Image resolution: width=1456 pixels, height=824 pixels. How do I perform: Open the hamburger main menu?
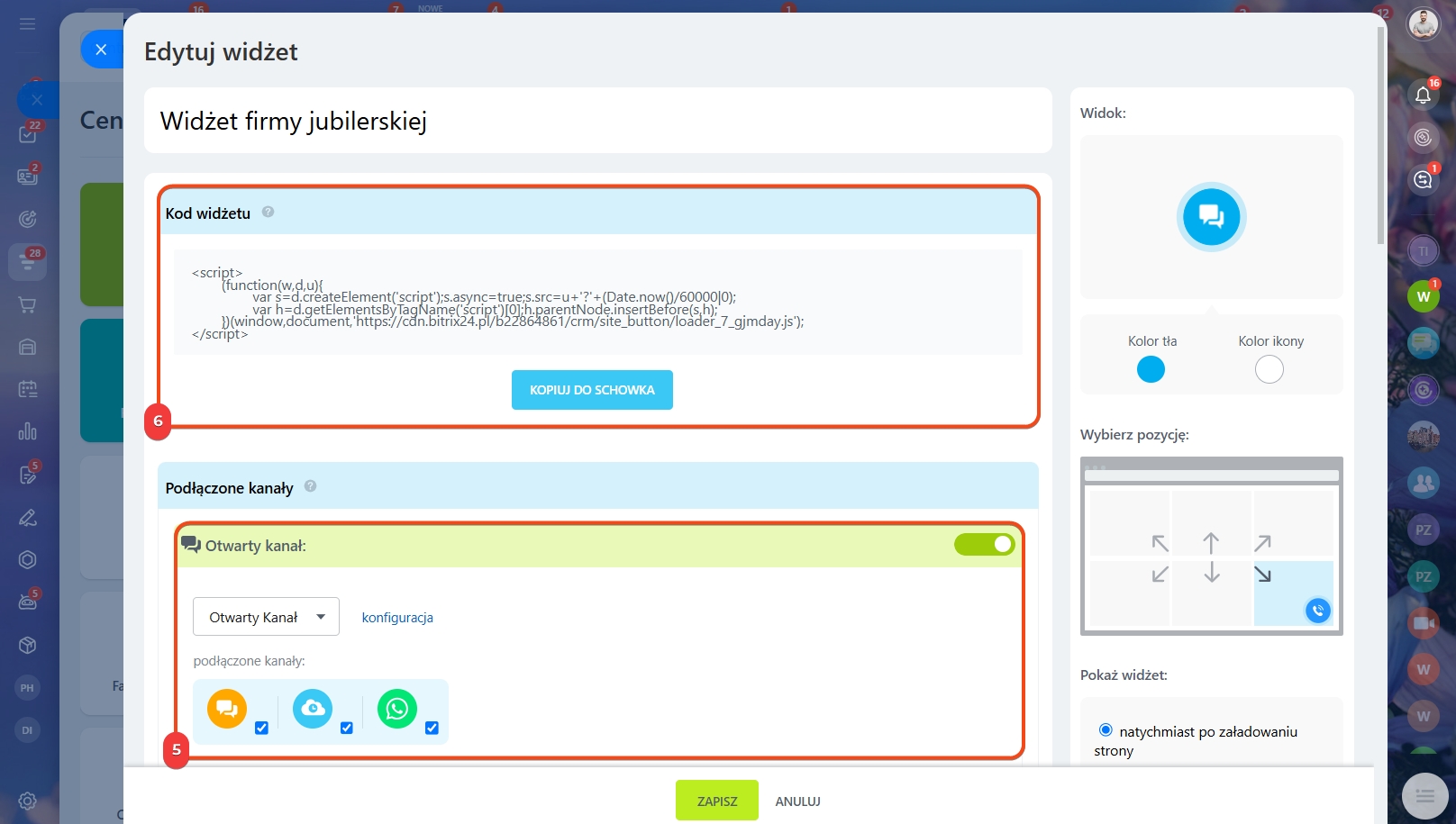click(28, 23)
